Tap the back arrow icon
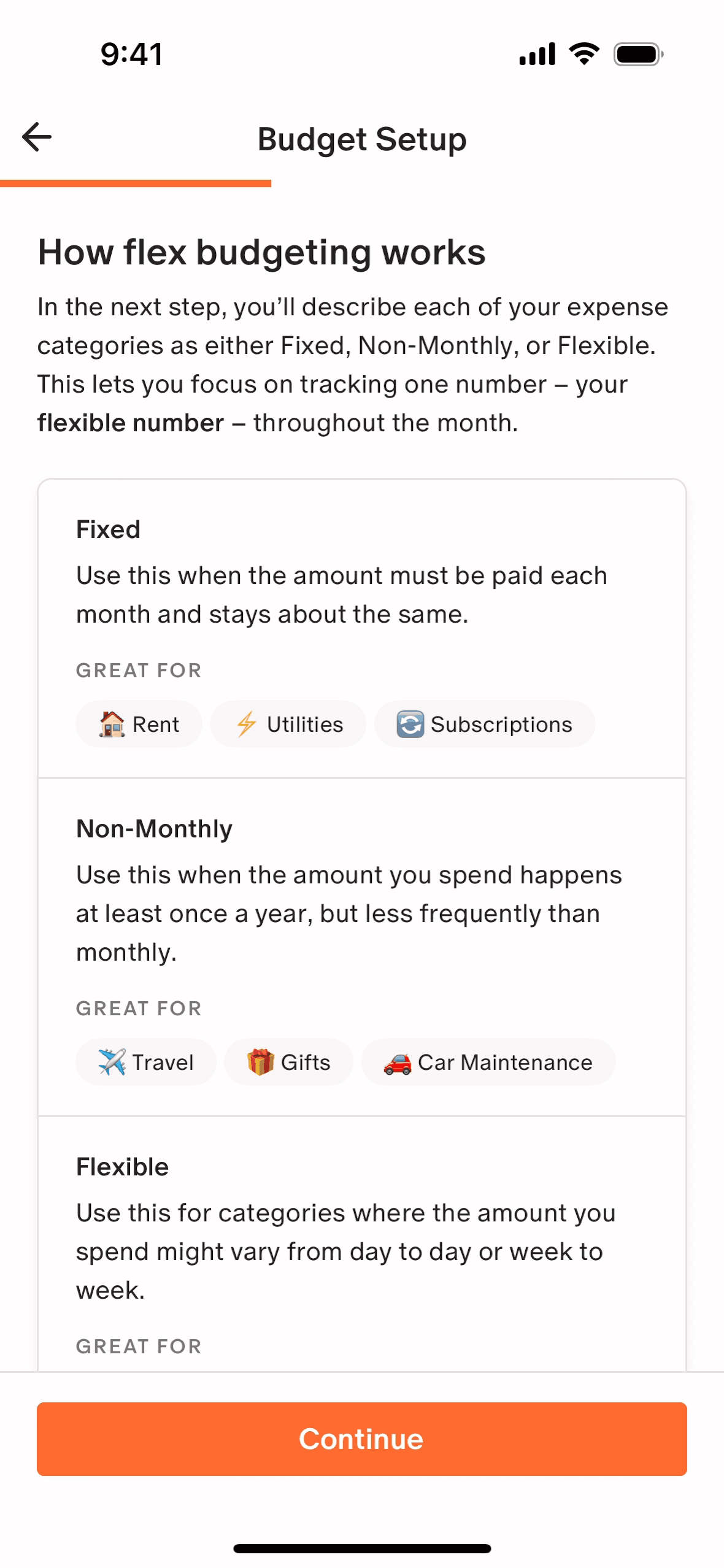The image size is (724, 1568). point(37,137)
